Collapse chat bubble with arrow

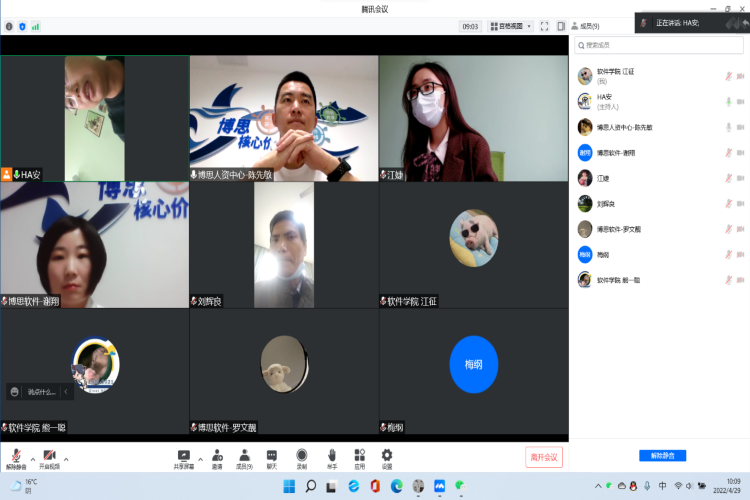click(x=66, y=392)
